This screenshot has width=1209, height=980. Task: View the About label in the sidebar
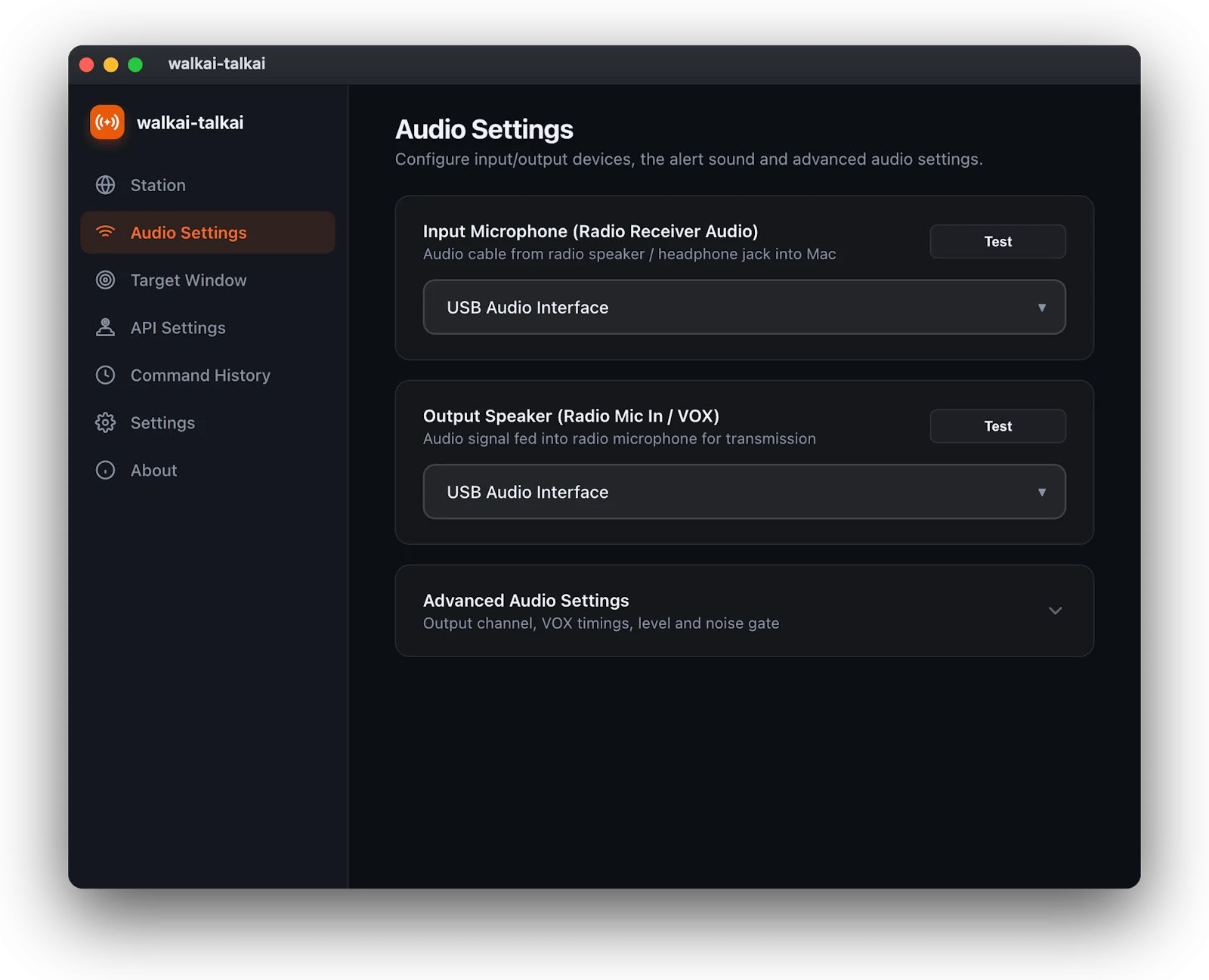point(153,470)
